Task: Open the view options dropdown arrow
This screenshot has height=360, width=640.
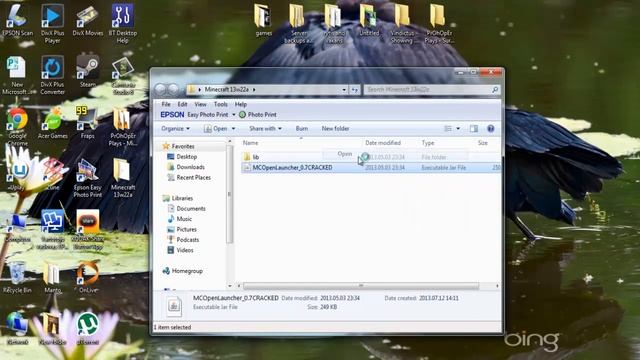Action: (458, 129)
